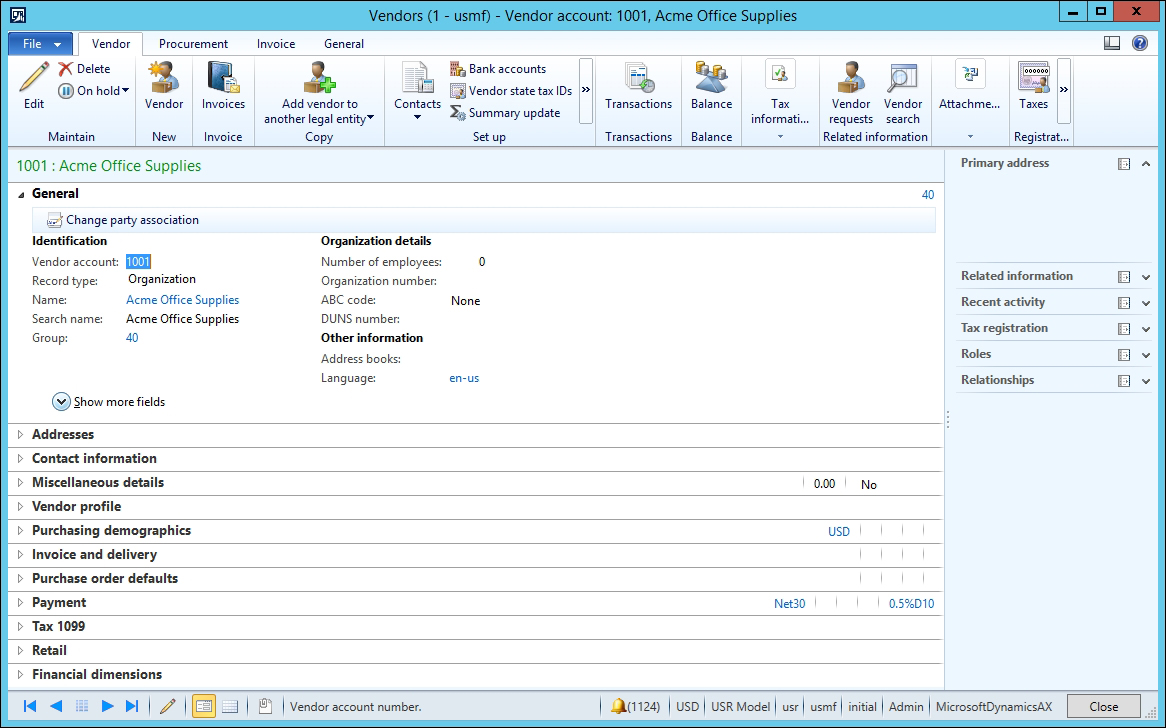Open the Transactions icon
This screenshot has height=728, width=1166.
click(x=638, y=77)
